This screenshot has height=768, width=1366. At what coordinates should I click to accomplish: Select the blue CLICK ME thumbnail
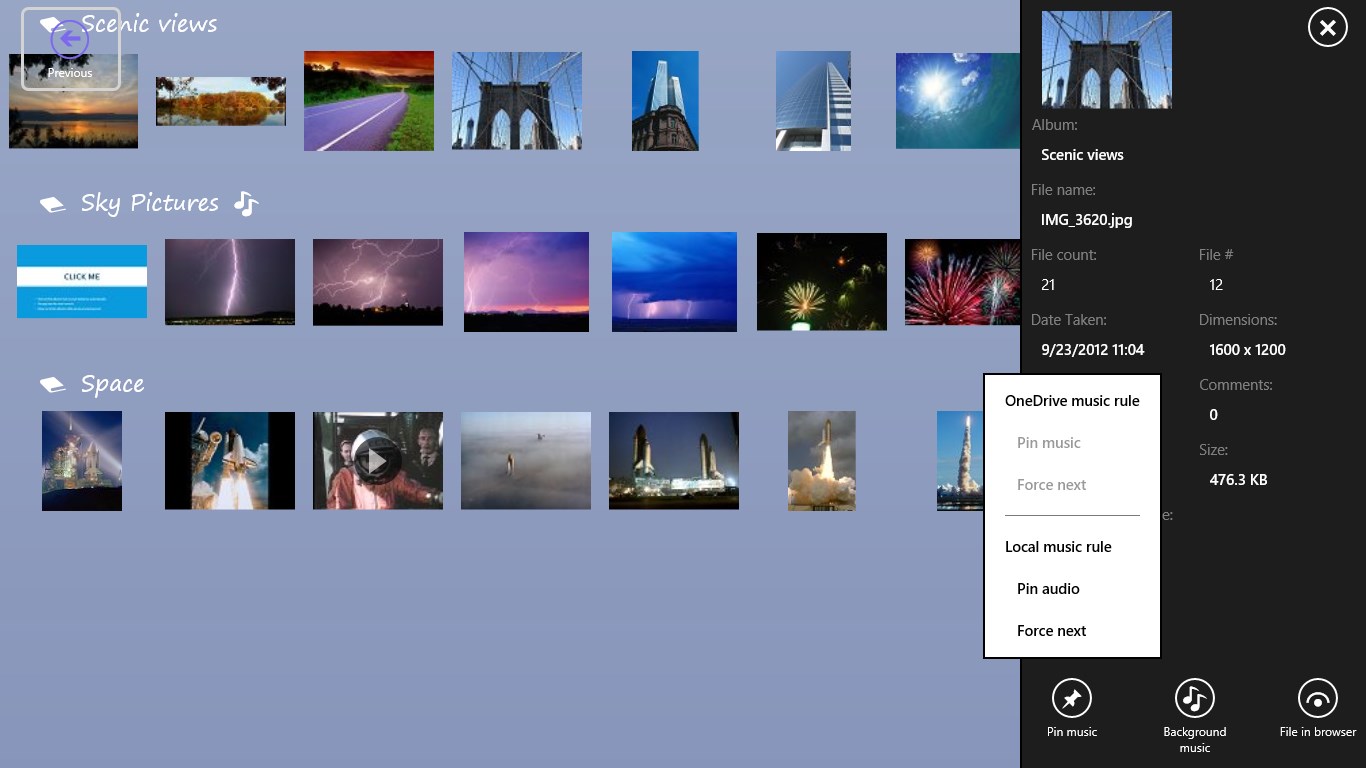click(82, 281)
